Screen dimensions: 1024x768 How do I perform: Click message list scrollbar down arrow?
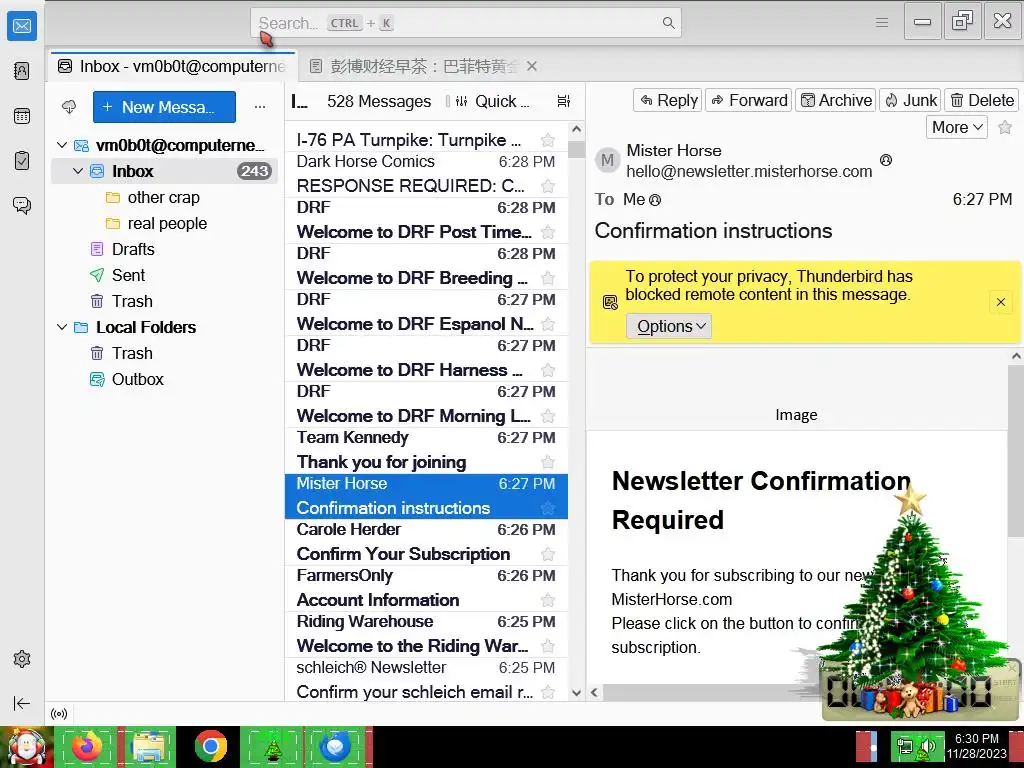pyautogui.click(x=576, y=693)
